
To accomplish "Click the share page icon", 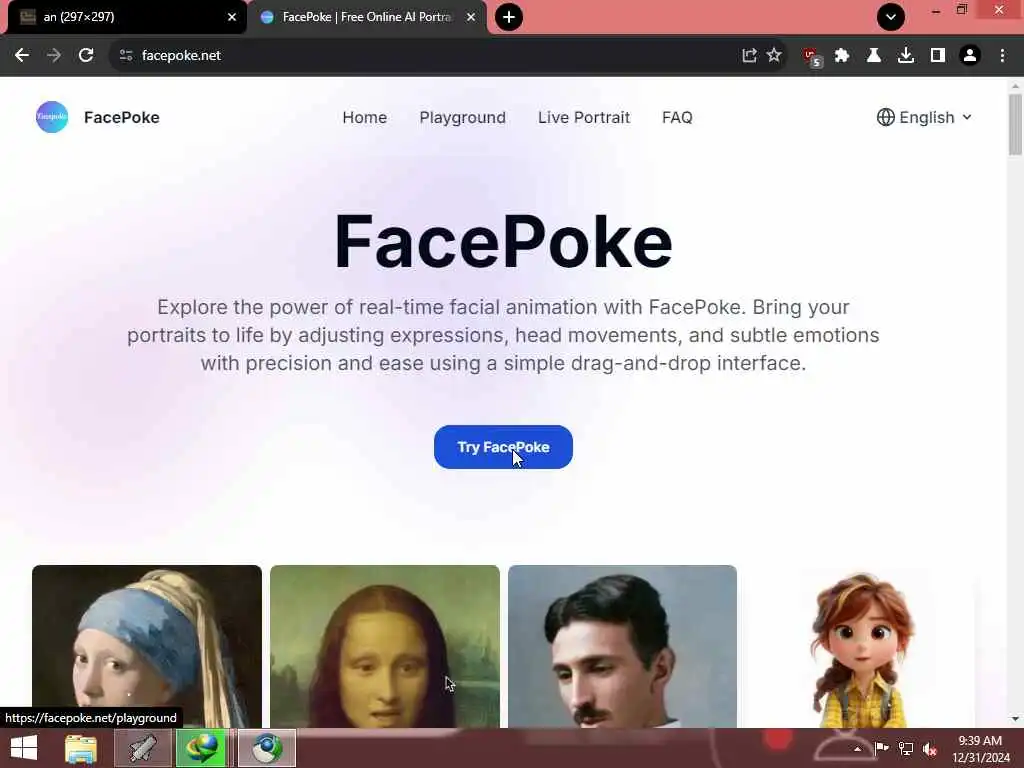I will [749, 56].
